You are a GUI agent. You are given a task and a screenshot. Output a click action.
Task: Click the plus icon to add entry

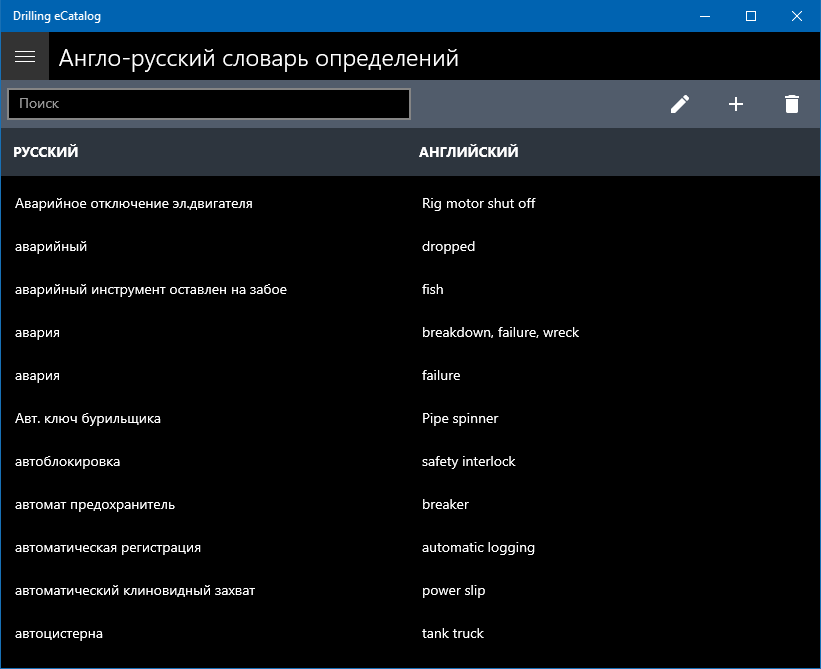click(736, 104)
